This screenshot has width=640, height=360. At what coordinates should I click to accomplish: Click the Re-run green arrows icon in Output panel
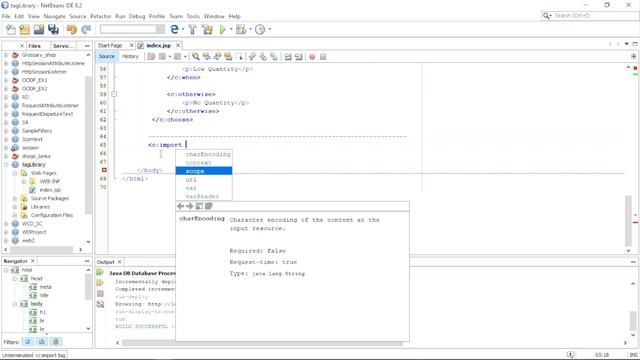100,272
